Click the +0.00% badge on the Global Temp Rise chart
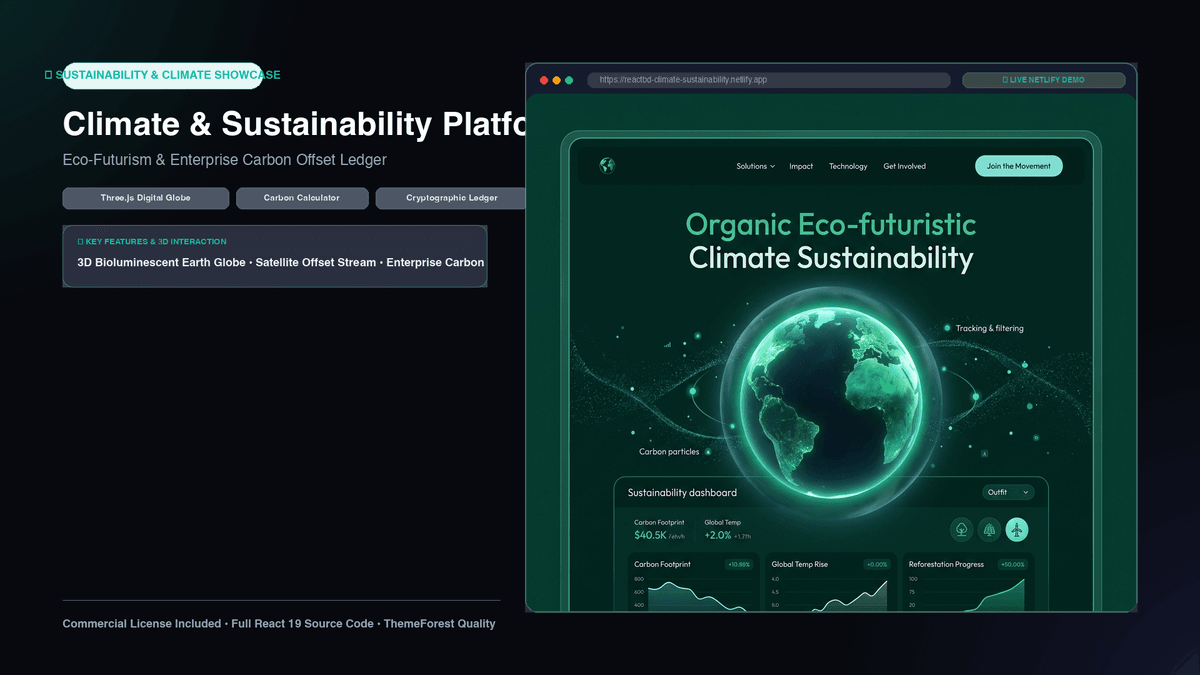This screenshot has width=1200, height=675. [877, 565]
